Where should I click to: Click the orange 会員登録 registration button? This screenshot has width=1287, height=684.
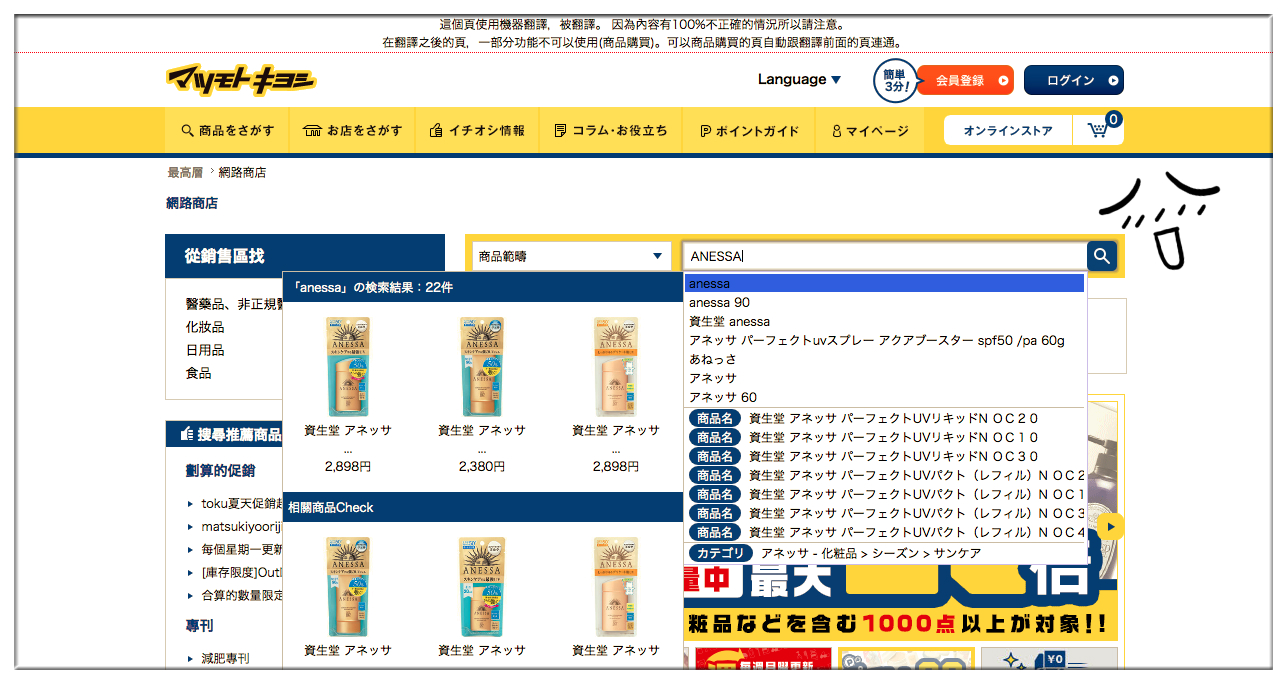964,81
